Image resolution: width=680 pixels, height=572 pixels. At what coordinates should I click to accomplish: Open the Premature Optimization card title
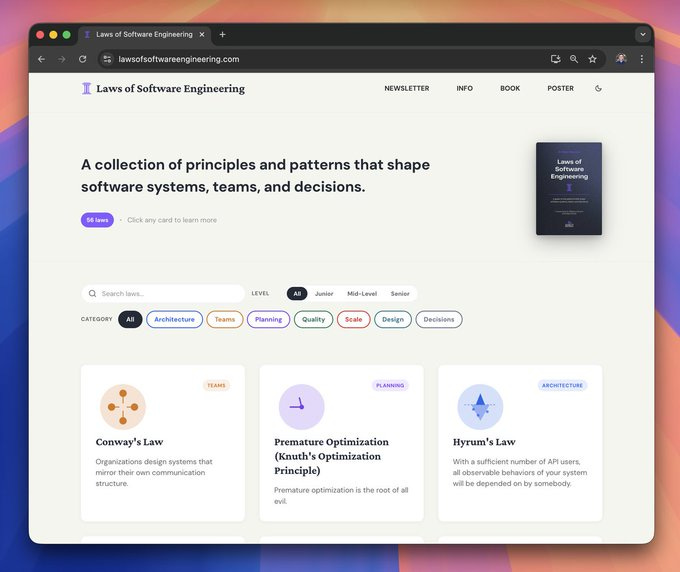click(331, 456)
